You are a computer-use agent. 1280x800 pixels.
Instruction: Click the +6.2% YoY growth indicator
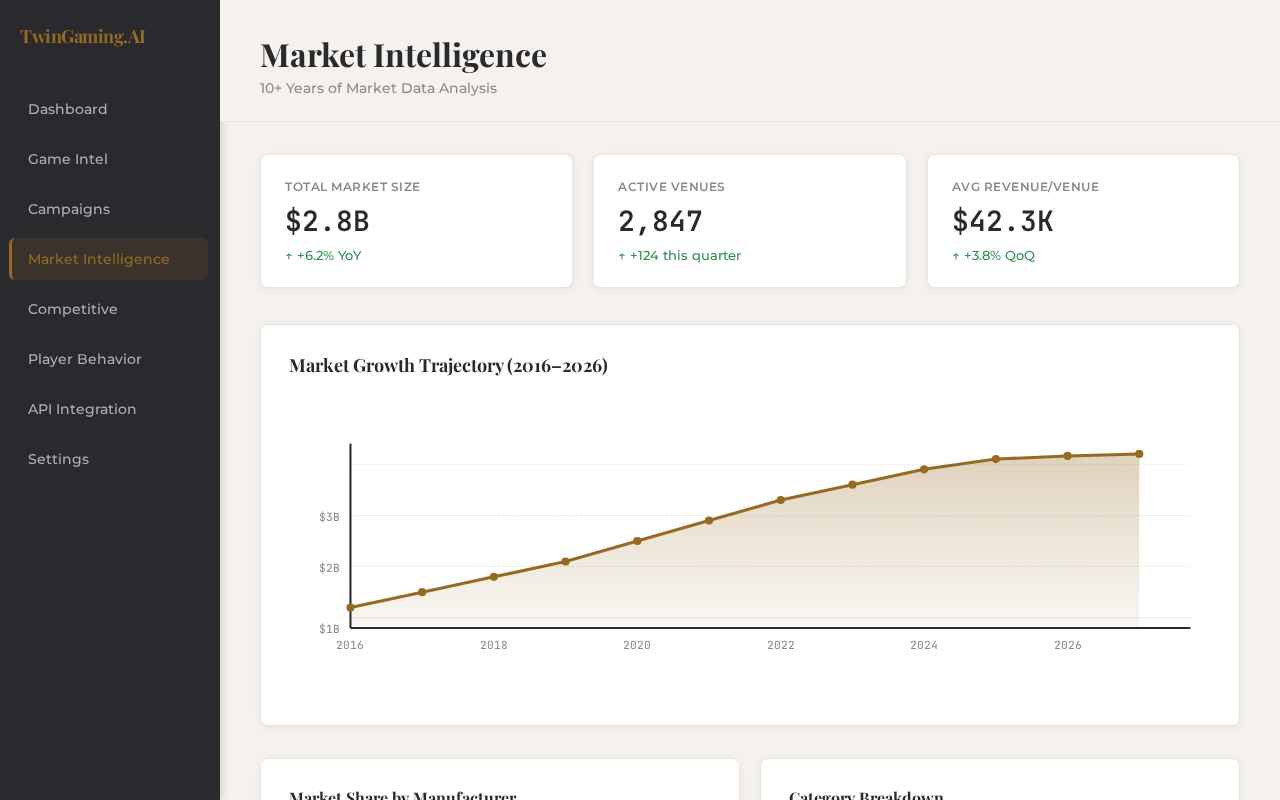(x=323, y=255)
